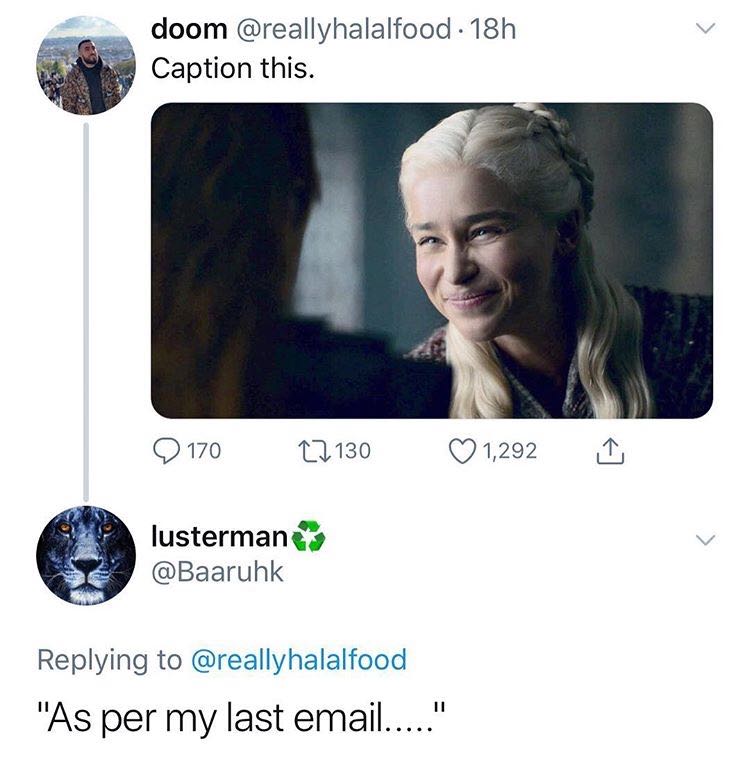Open the @reallyhalalfood handle in tweet header
The width and height of the screenshot is (750, 783).
344,29
